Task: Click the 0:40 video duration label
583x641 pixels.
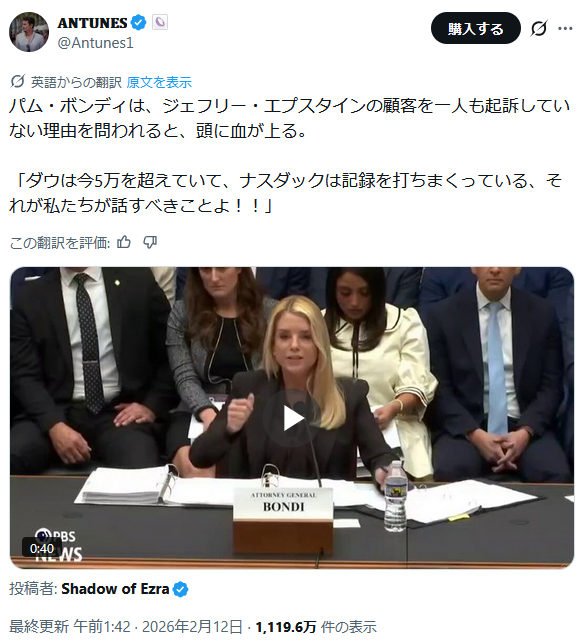Action: [x=42, y=548]
